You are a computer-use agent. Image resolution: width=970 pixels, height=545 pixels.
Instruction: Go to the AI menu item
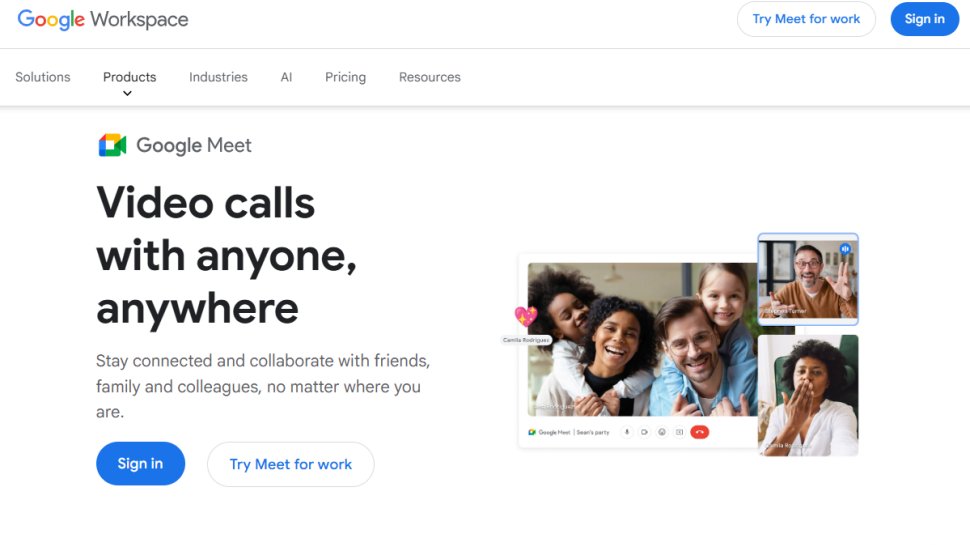tap(286, 77)
